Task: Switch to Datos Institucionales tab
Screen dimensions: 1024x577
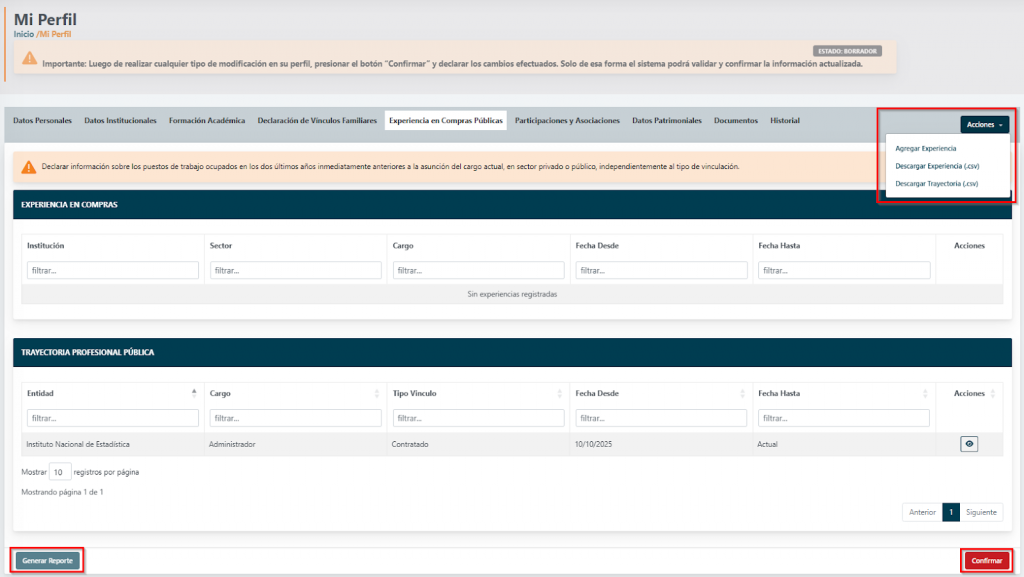Action: click(x=120, y=120)
